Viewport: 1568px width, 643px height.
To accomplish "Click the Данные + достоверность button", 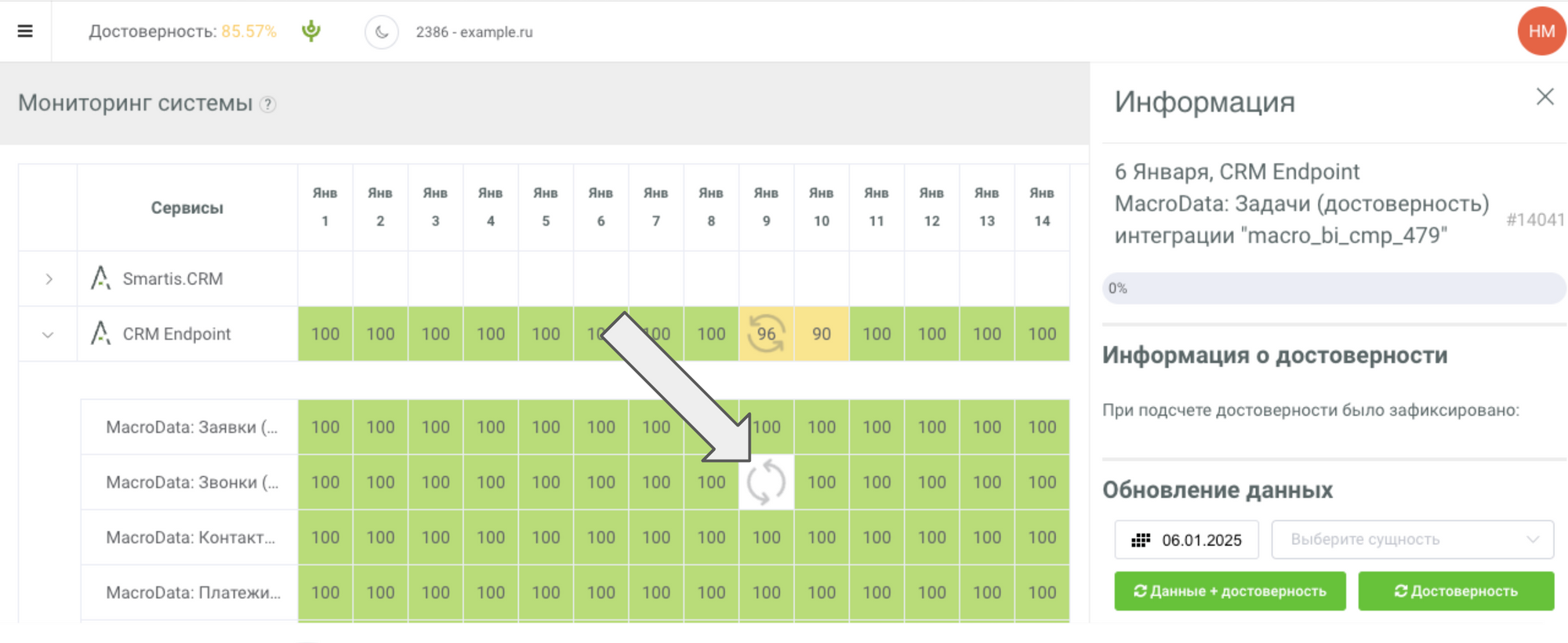I will click(x=1229, y=591).
